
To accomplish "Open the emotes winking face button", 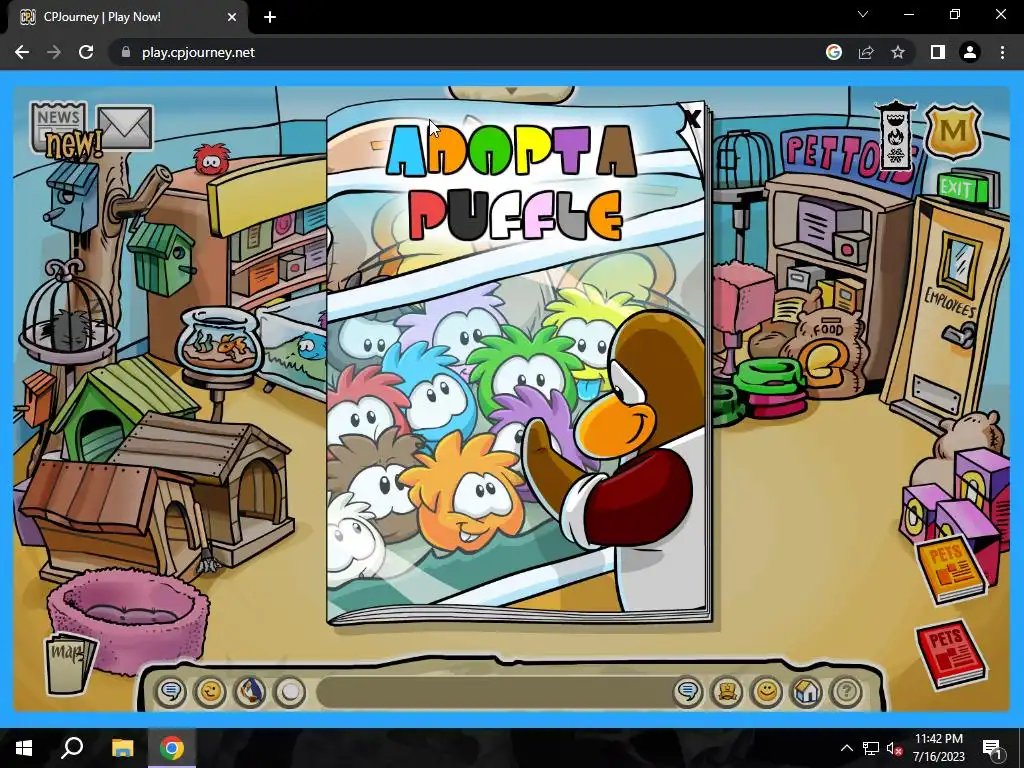I will 210,691.
